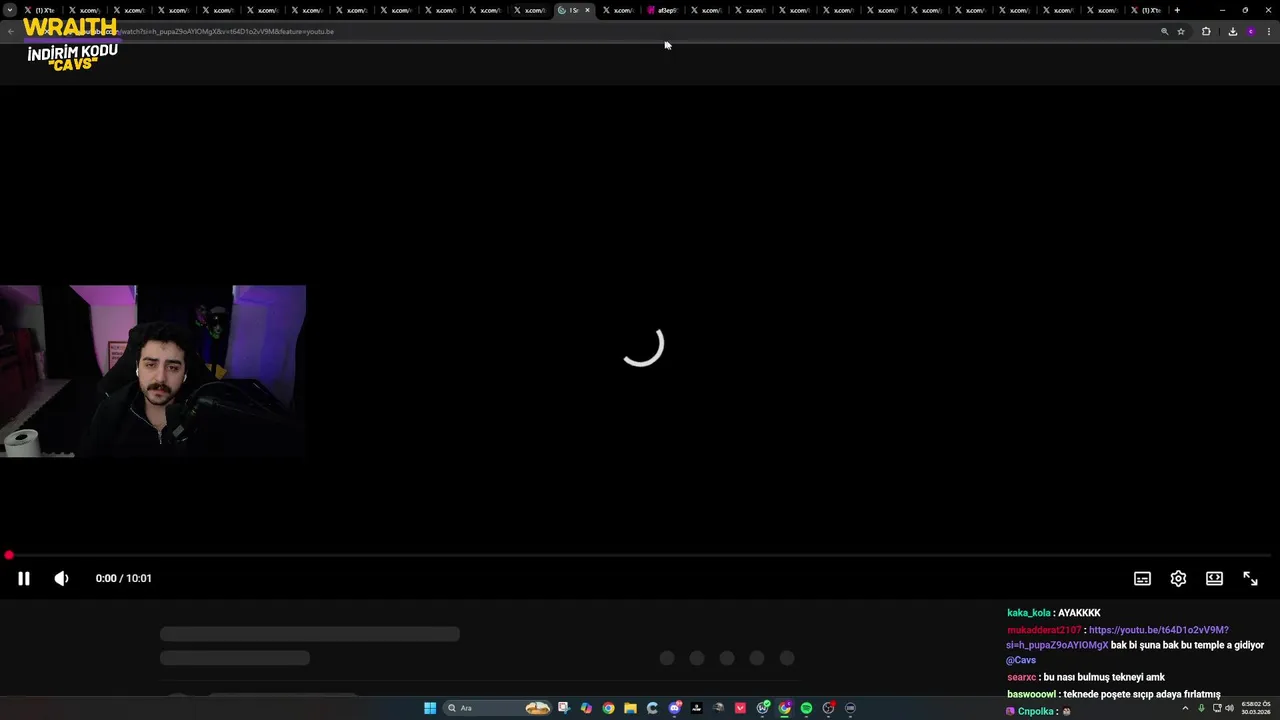The image size is (1280, 720).
Task: Open Spotify from the taskbar
Action: pos(807,708)
